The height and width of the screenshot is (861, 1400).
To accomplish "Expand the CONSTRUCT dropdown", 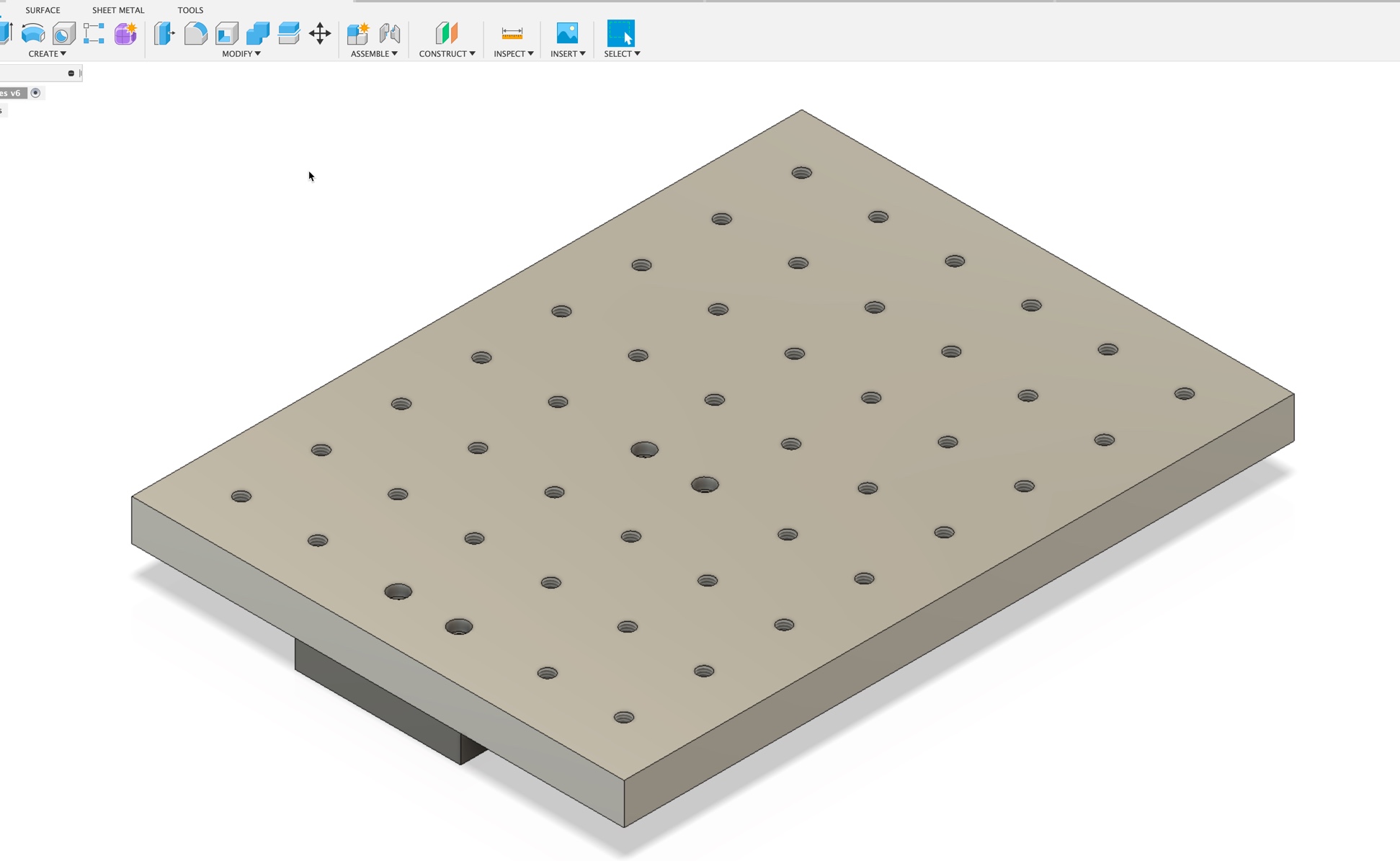I will pyautogui.click(x=447, y=53).
